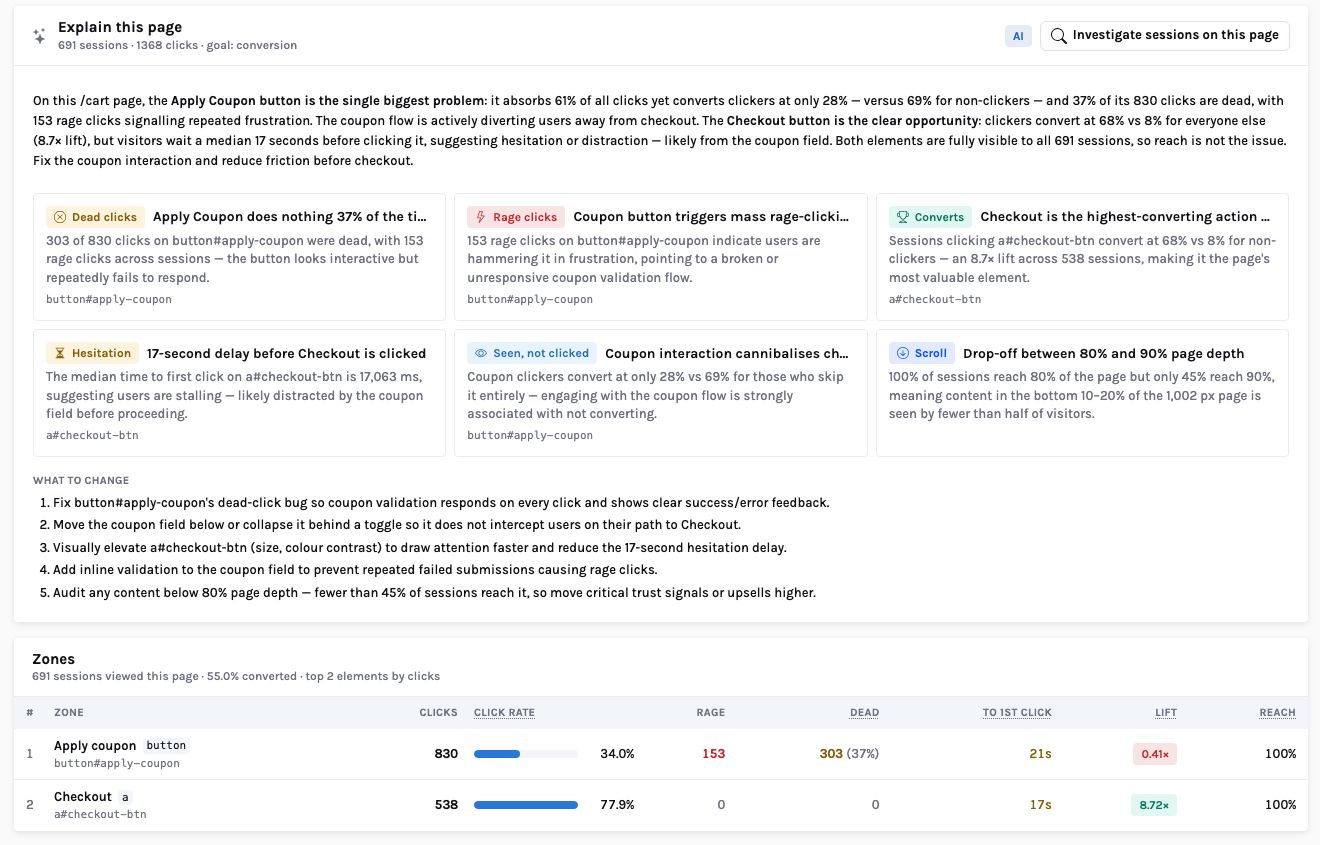This screenshot has width=1320, height=845.
Task: Click the button#apply-coupon selector in Zones table
Action: point(117,763)
